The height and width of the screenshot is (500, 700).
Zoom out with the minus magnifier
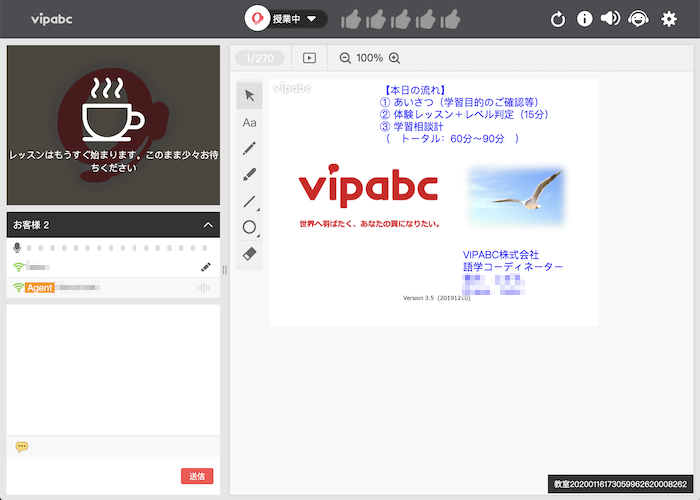click(x=345, y=58)
